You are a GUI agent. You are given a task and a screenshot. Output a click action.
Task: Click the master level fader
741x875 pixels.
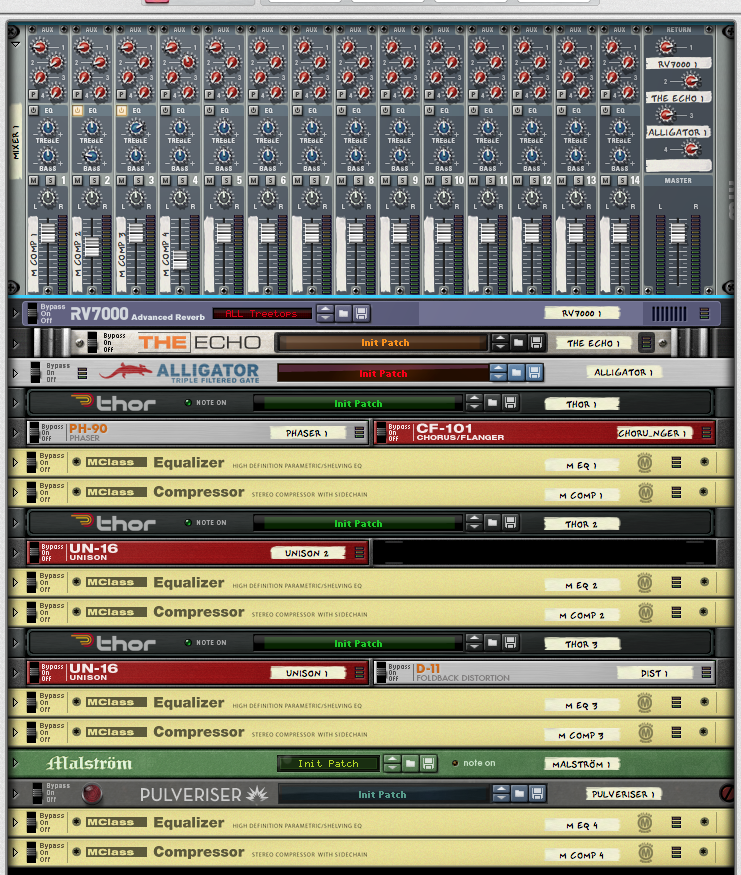(x=677, y=232)
